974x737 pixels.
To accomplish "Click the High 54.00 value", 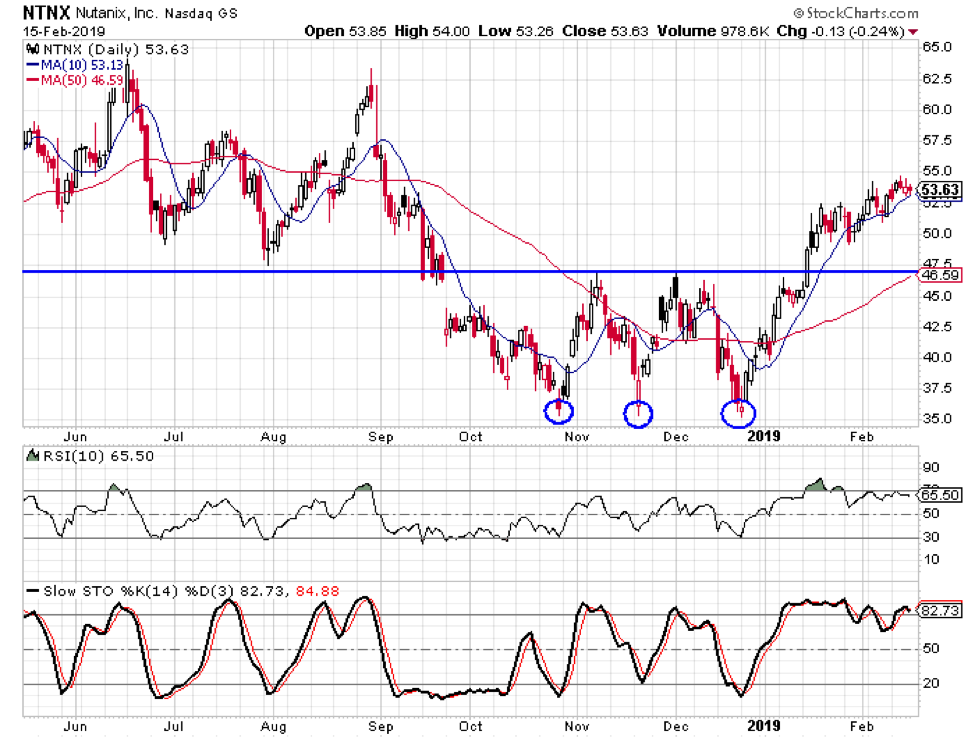I will tap(432, 31).
